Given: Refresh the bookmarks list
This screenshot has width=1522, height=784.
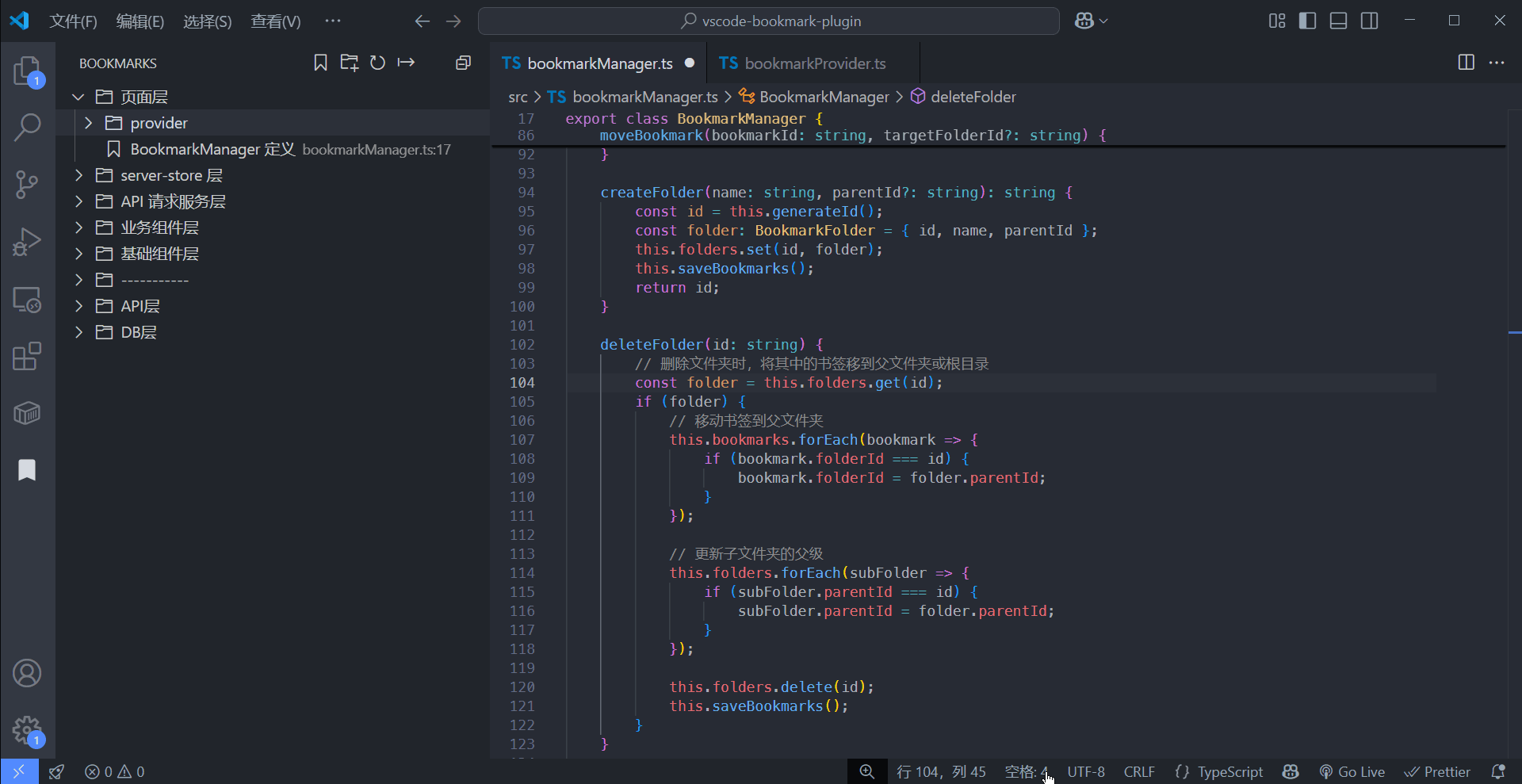Looking at the screenshot, I should click(x=377, y=63).
